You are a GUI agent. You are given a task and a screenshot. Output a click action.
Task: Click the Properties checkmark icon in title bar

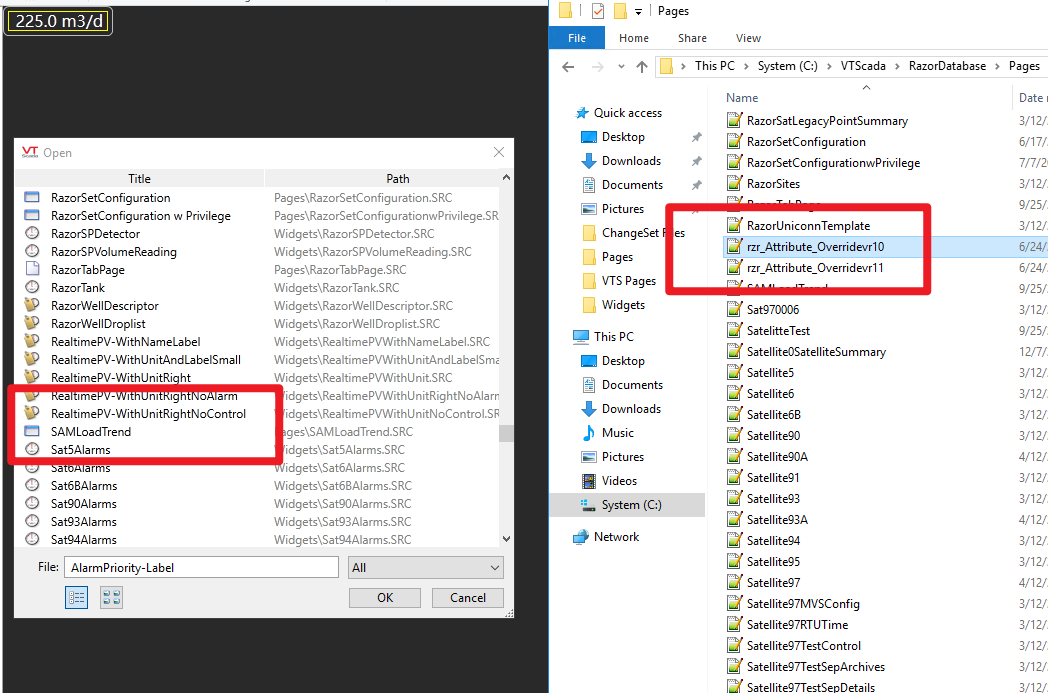(597, 11)
